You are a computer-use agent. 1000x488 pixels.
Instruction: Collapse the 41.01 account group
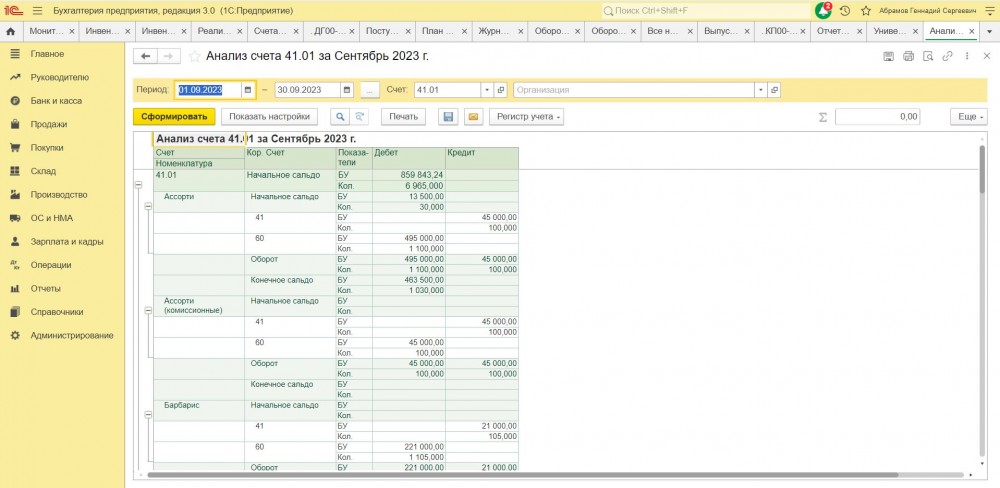138,185
